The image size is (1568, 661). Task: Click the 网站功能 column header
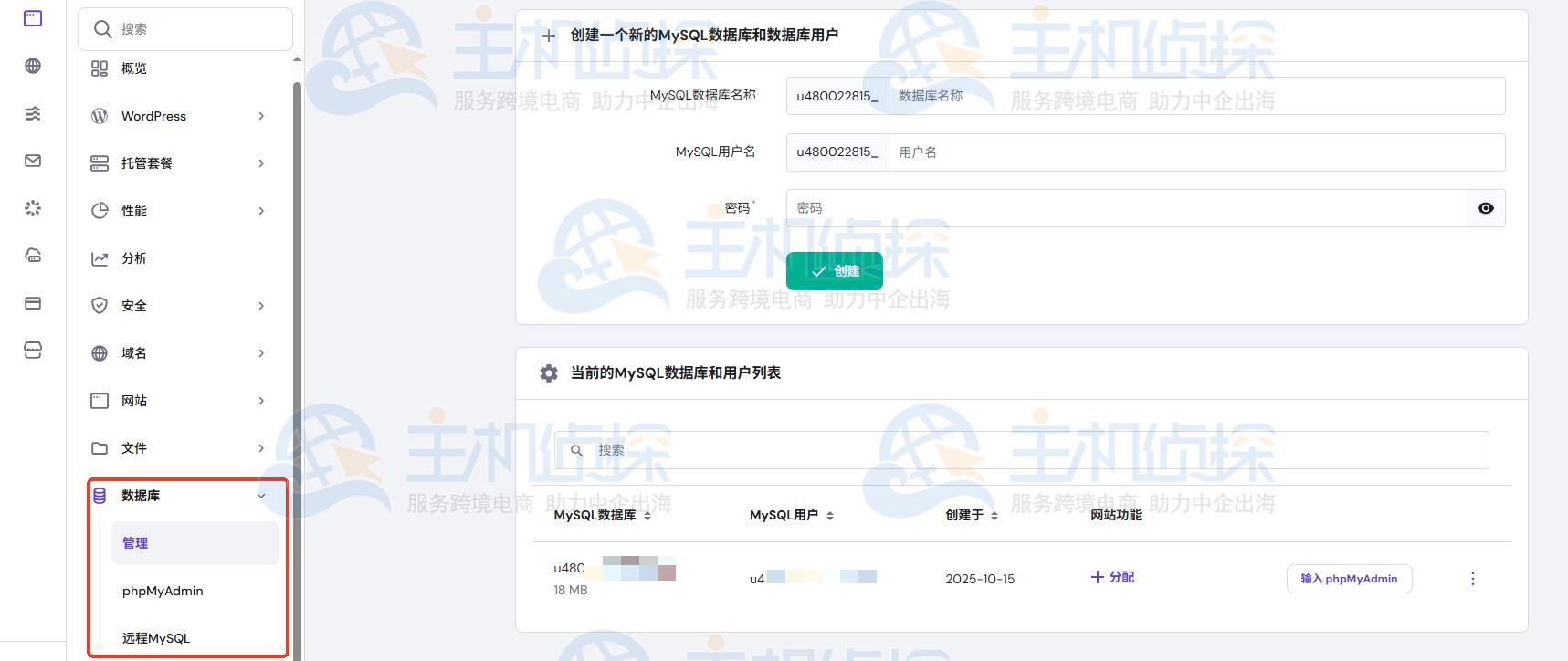1116,516
